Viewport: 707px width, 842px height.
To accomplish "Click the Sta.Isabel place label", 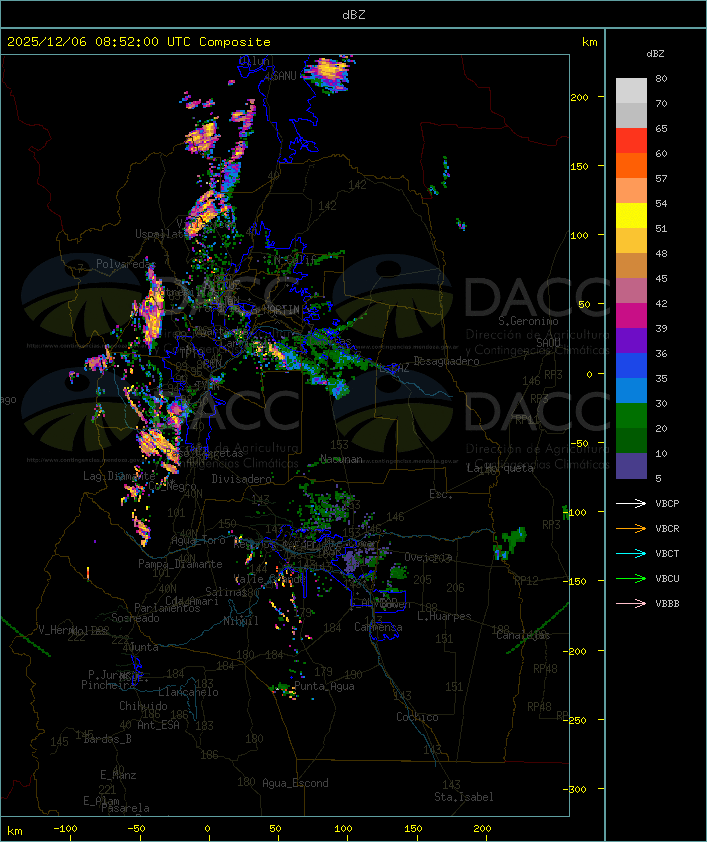I will point(464,797).
